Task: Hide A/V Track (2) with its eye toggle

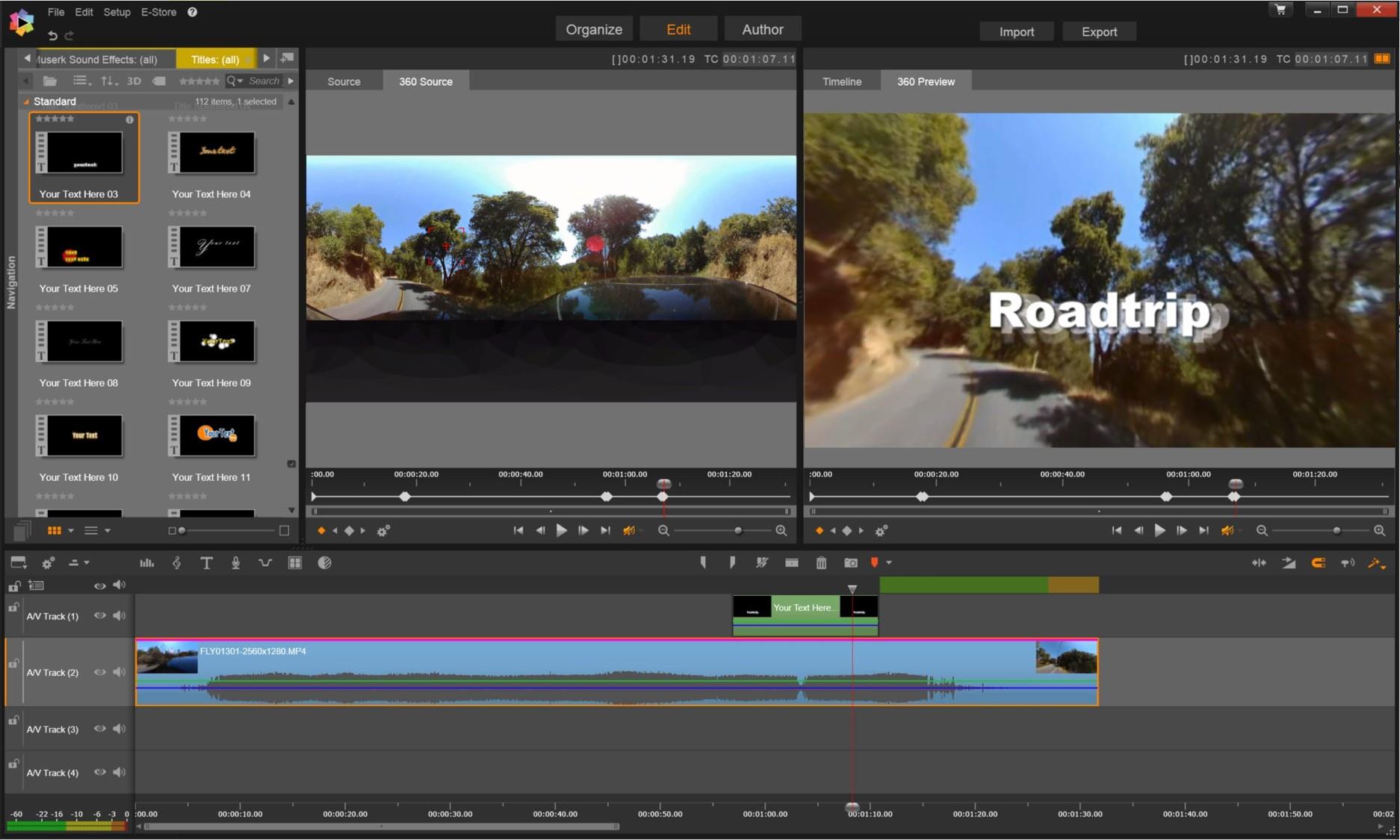Action: [x=100, y=671]
